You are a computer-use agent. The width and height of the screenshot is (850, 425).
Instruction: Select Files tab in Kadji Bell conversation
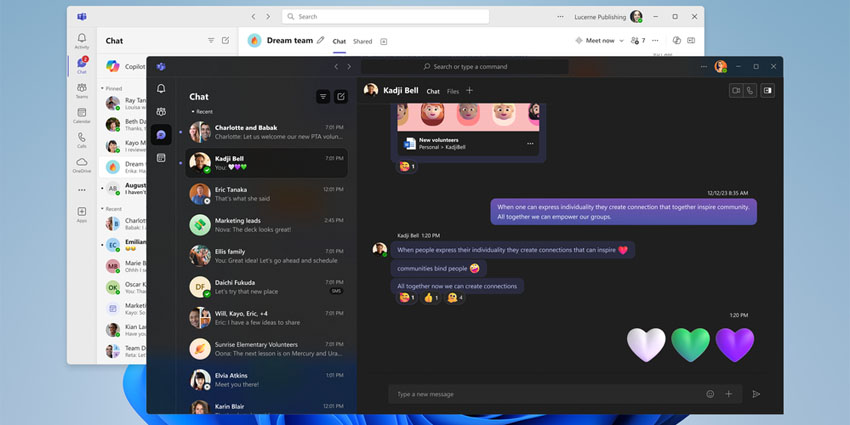coord(453,92)
